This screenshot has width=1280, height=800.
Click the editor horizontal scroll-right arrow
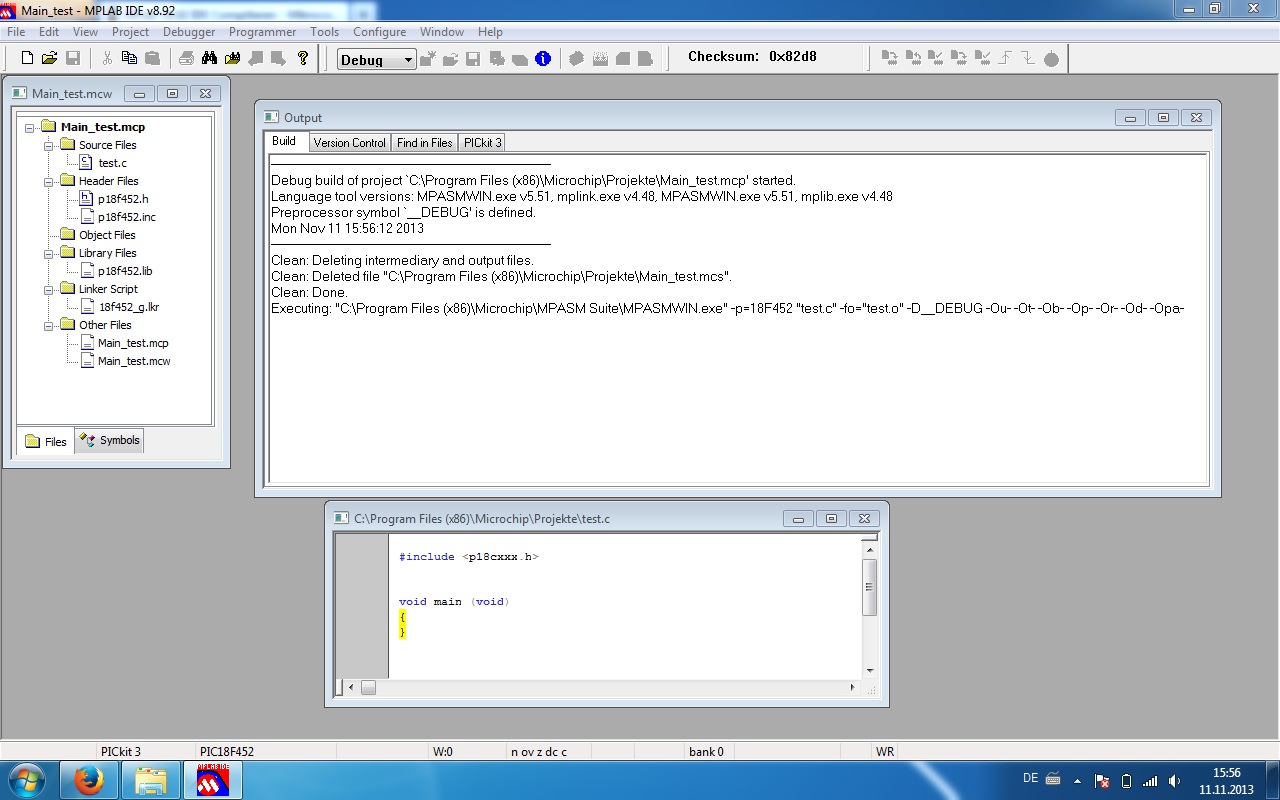click(853, 687)
